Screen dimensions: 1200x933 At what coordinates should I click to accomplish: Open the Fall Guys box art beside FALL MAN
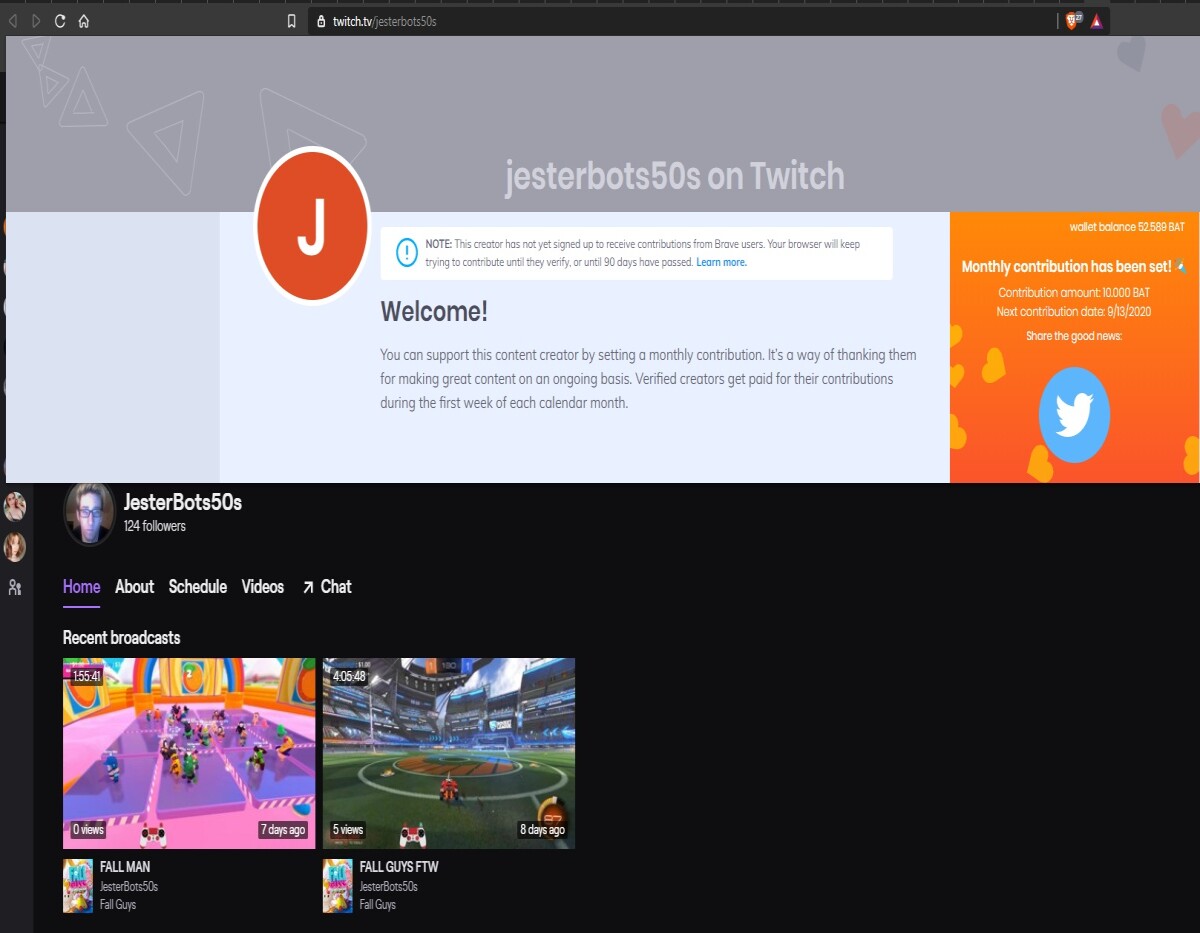coord(78,886)
